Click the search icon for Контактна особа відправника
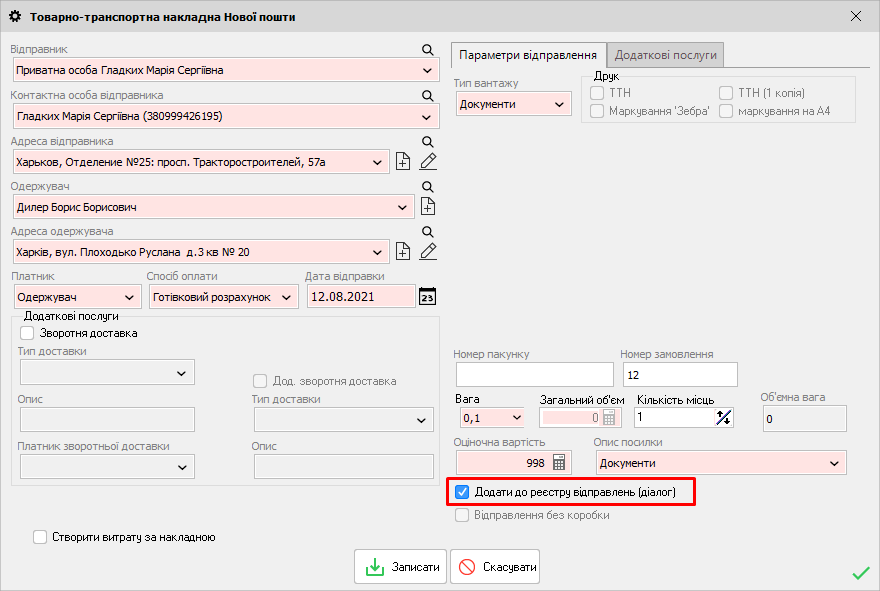 [x=428, y=96]
